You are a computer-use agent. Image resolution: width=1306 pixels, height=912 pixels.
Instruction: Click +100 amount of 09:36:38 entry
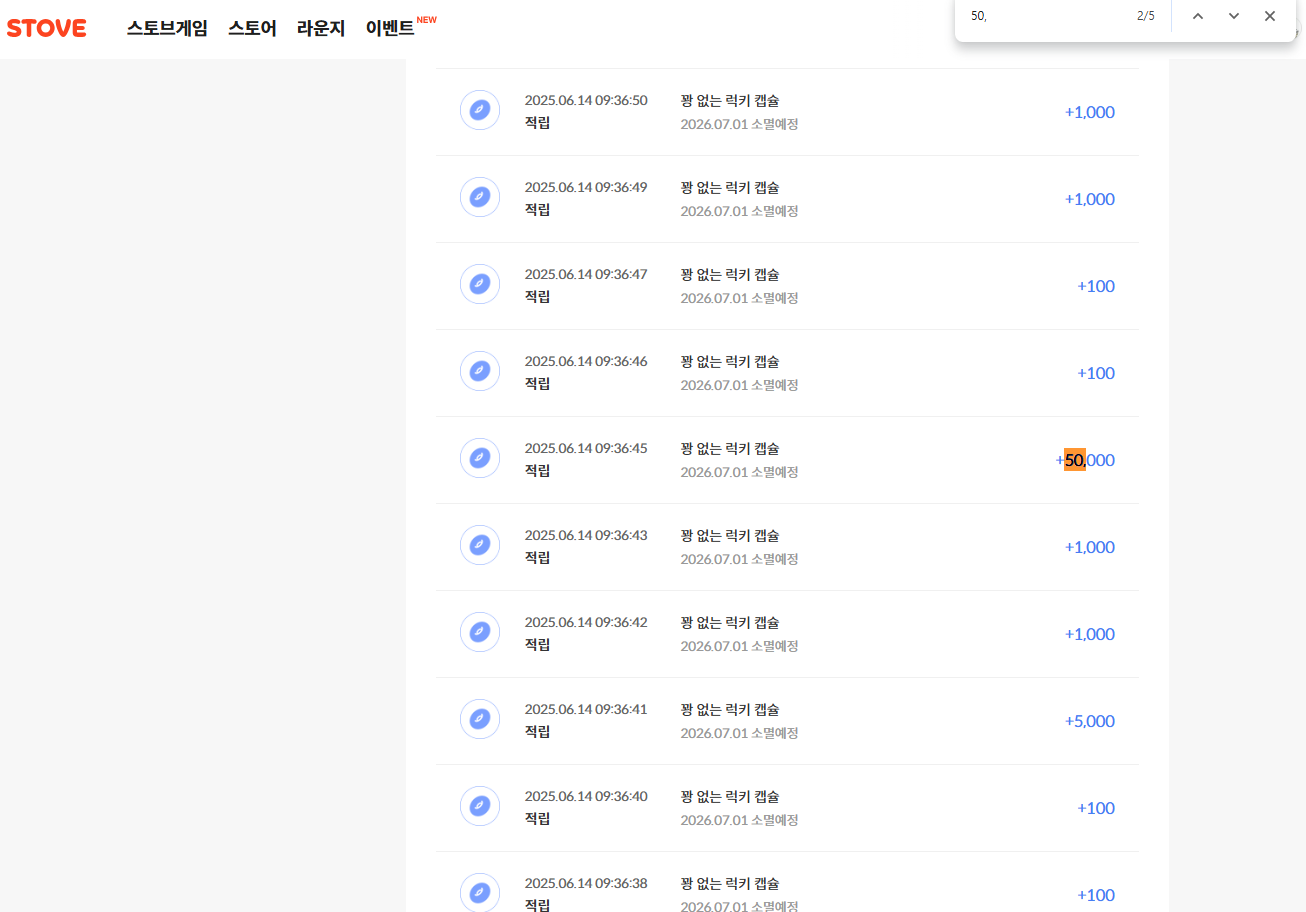(1096, 895)
